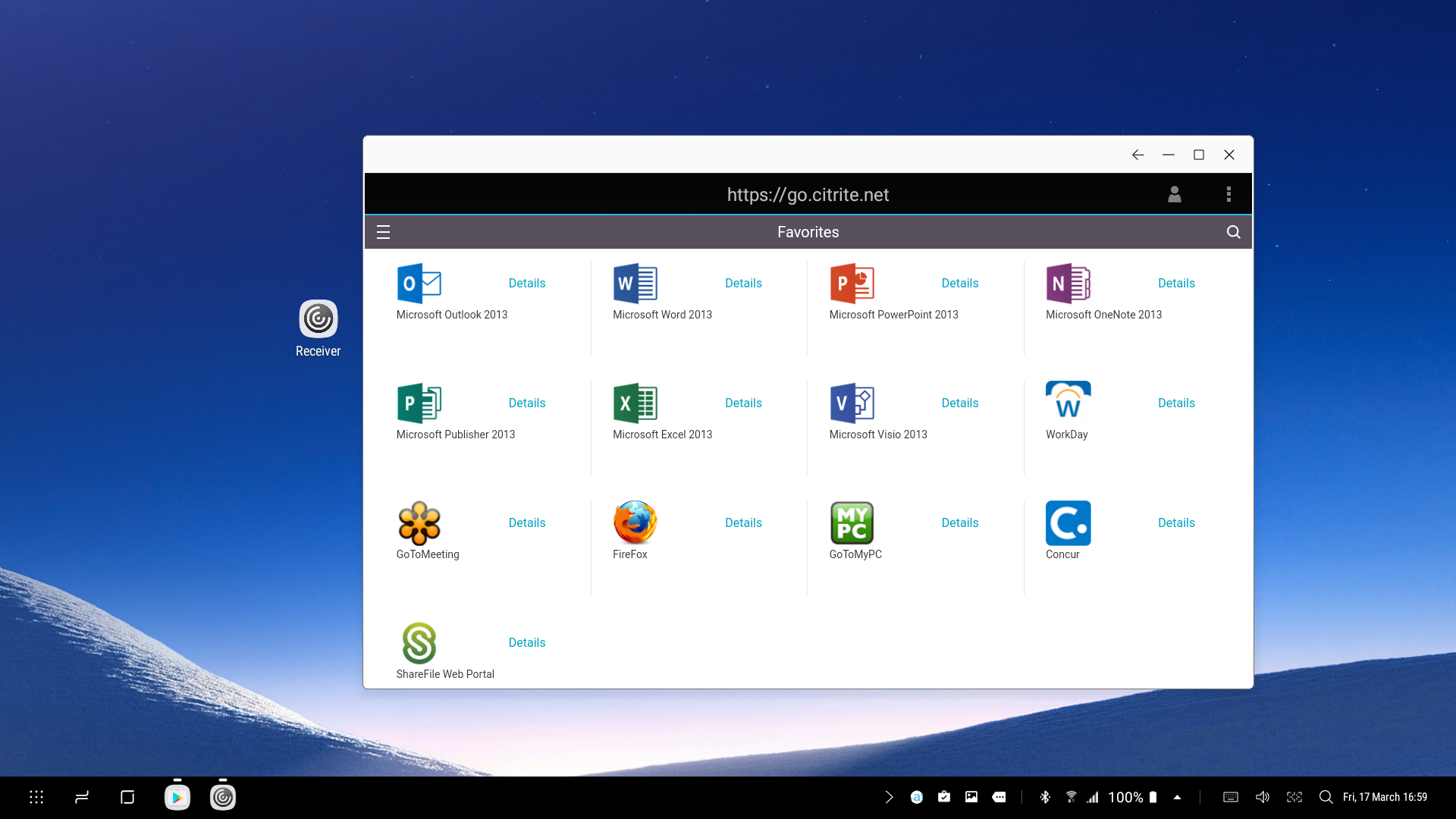
Task: Launch Microsoft Visio 2013 icon
Action: [852, 403]
